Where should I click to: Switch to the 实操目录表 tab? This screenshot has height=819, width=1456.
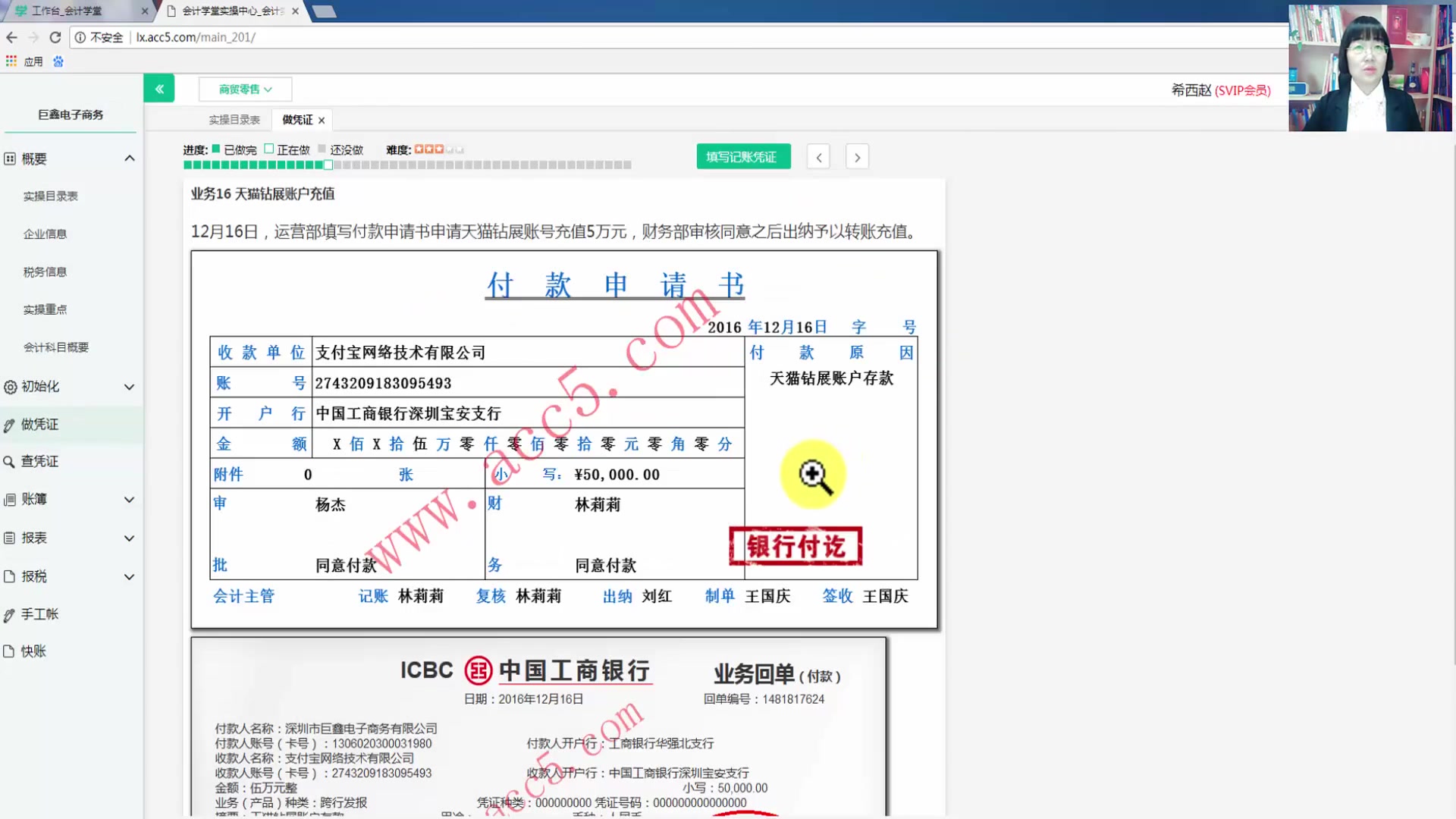click(233, 119)
